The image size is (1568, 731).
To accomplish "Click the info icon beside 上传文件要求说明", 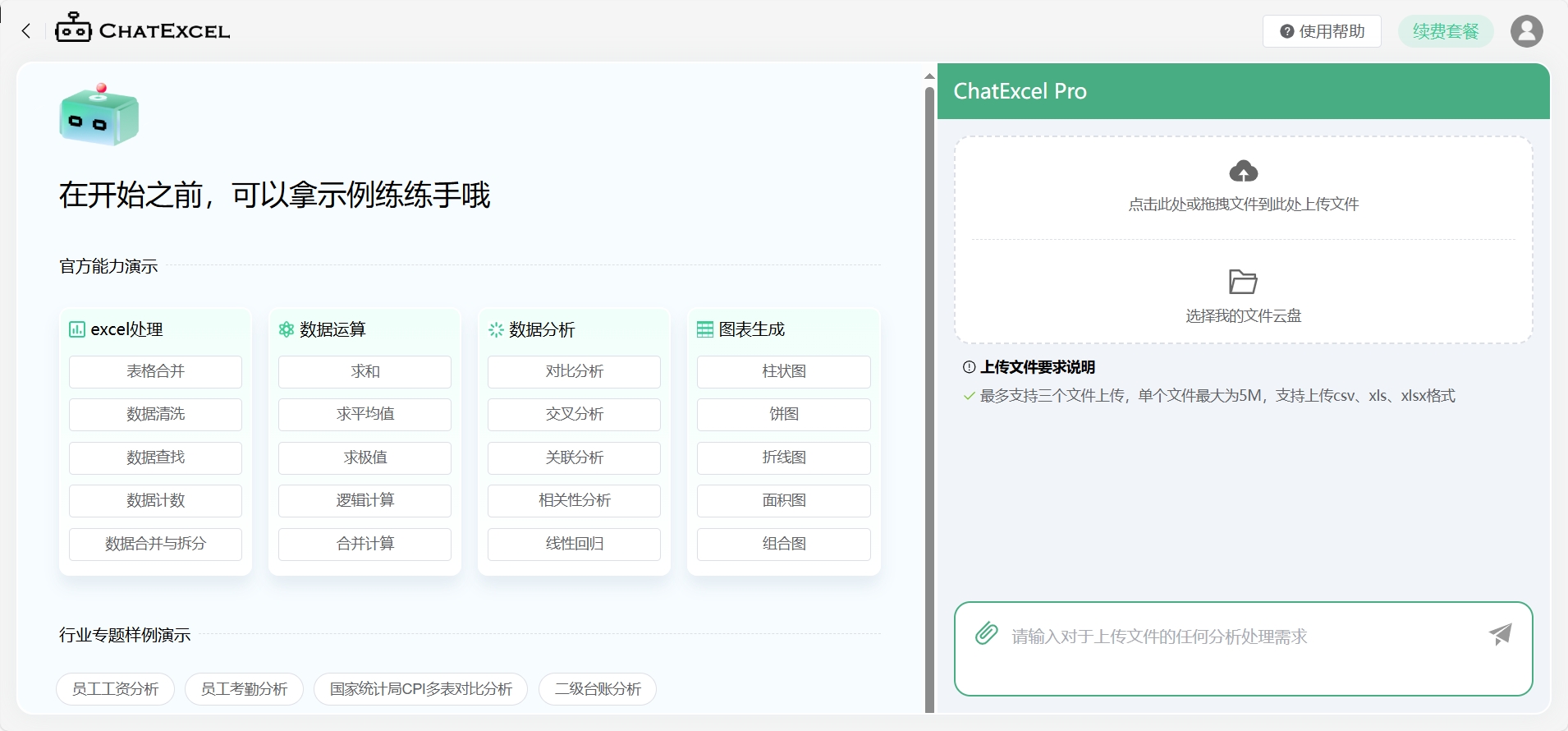I will (x=969, y=367).
